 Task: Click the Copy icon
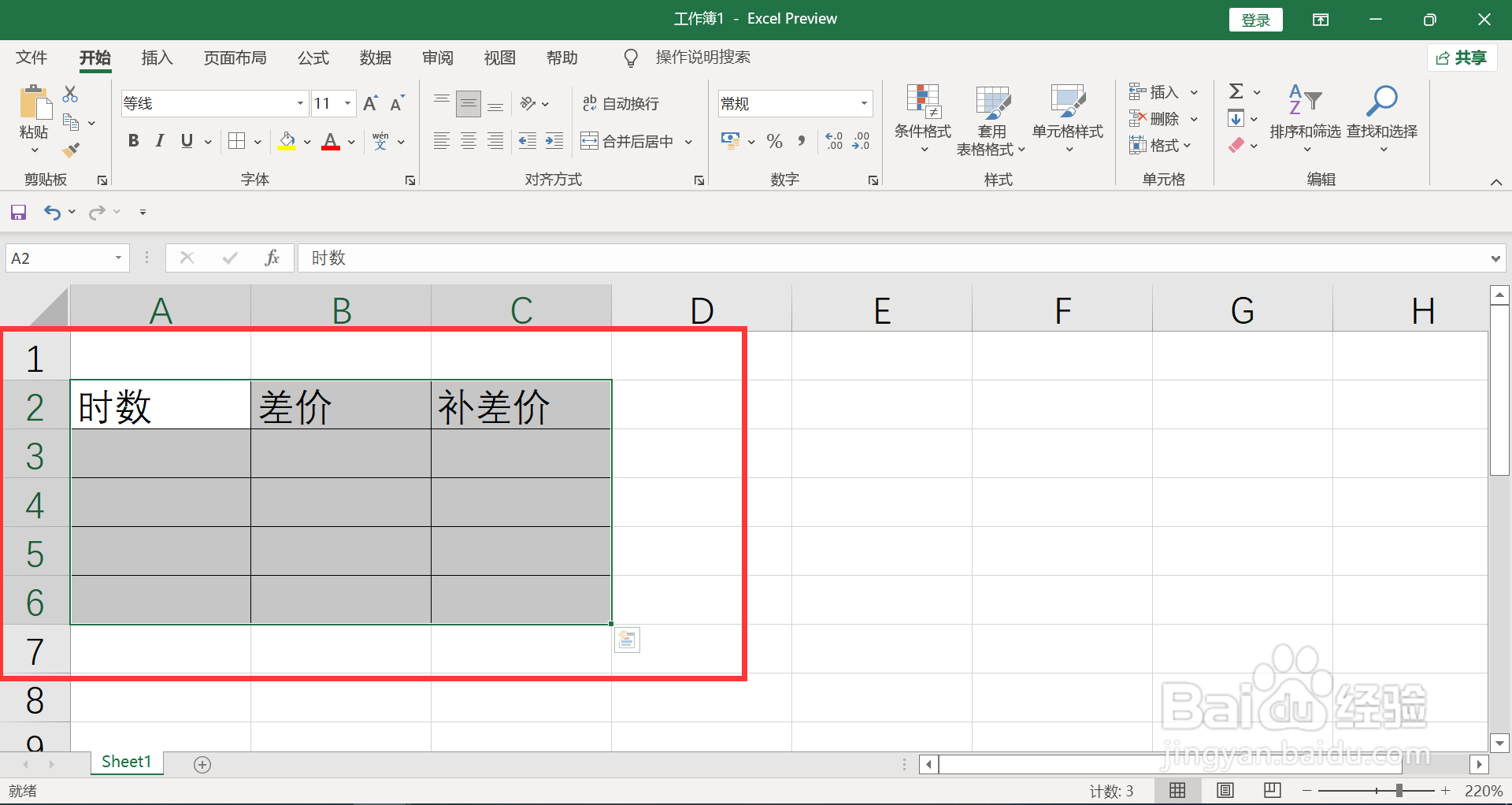click(x=71, y=122)
